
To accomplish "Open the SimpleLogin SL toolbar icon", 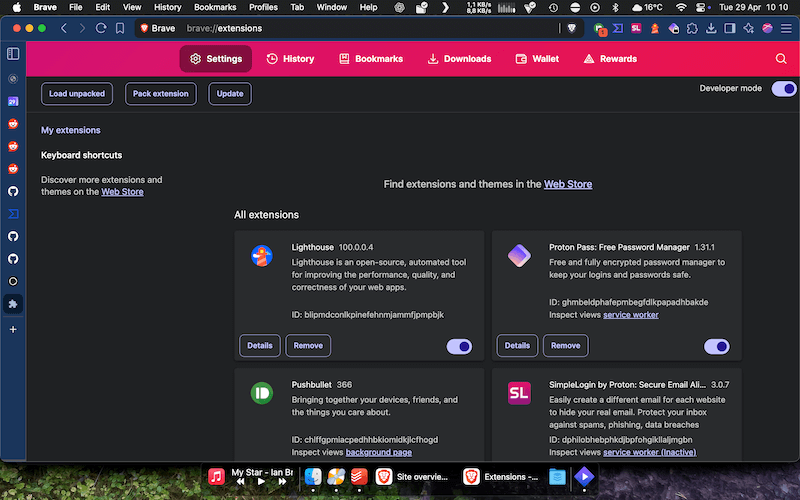I will point(636,28).
